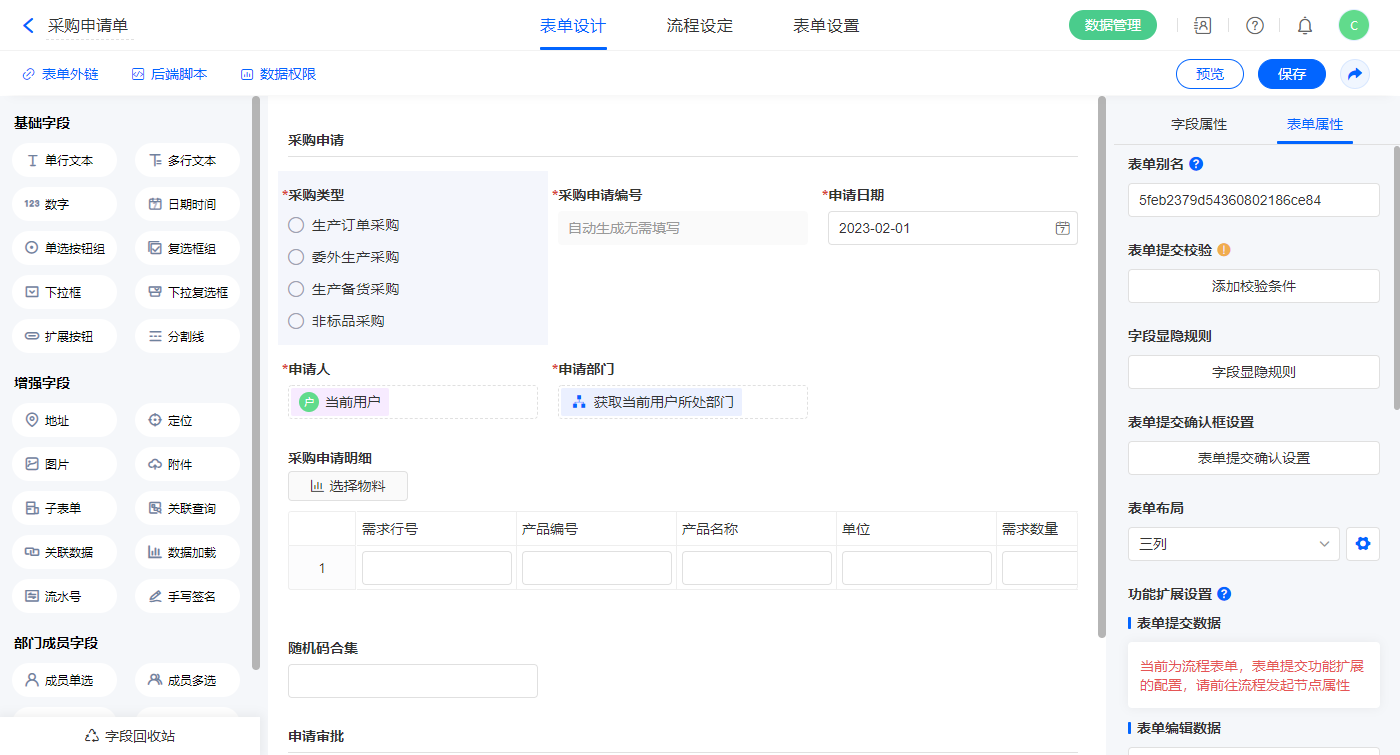The width and height of the screenshot is (1400, 755).
Task: Click the back arrow beside 采购申请单
Action: tap(28, 26)
